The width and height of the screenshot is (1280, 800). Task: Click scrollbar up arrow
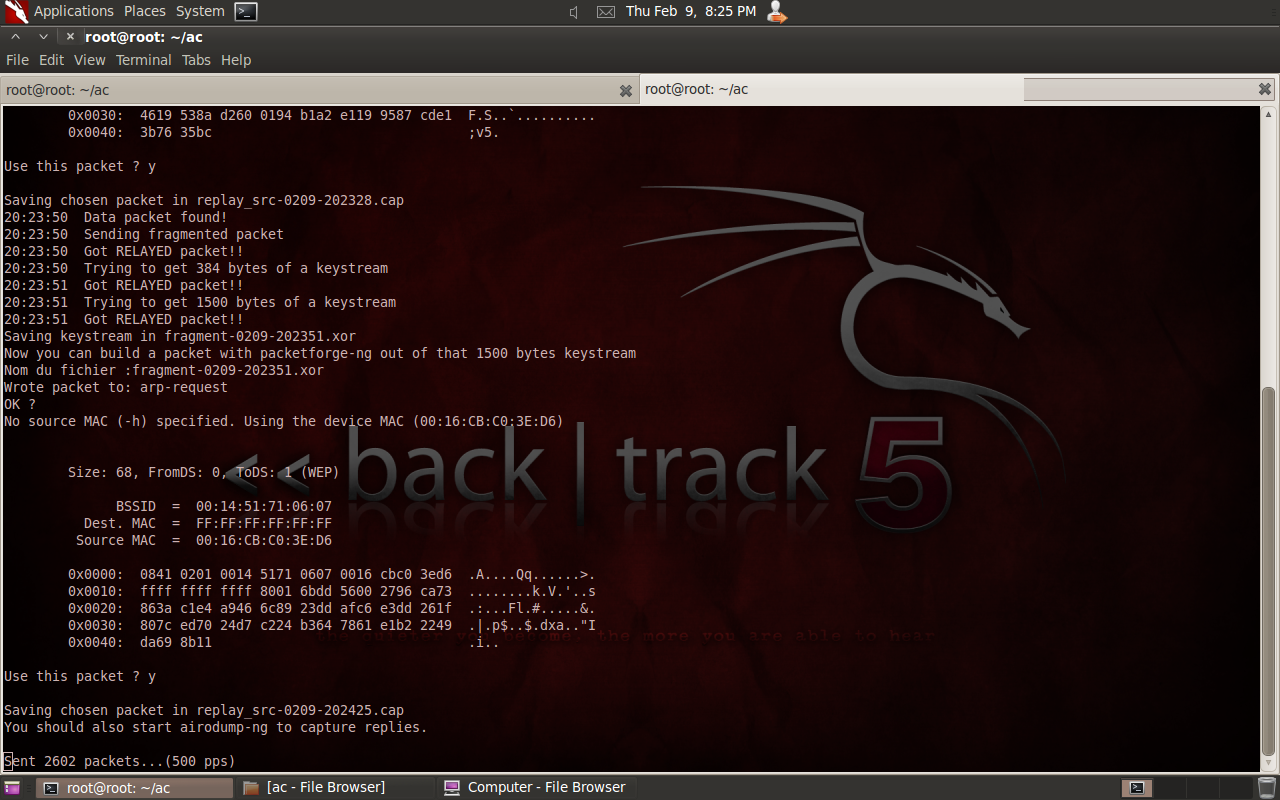(1268, 112)
